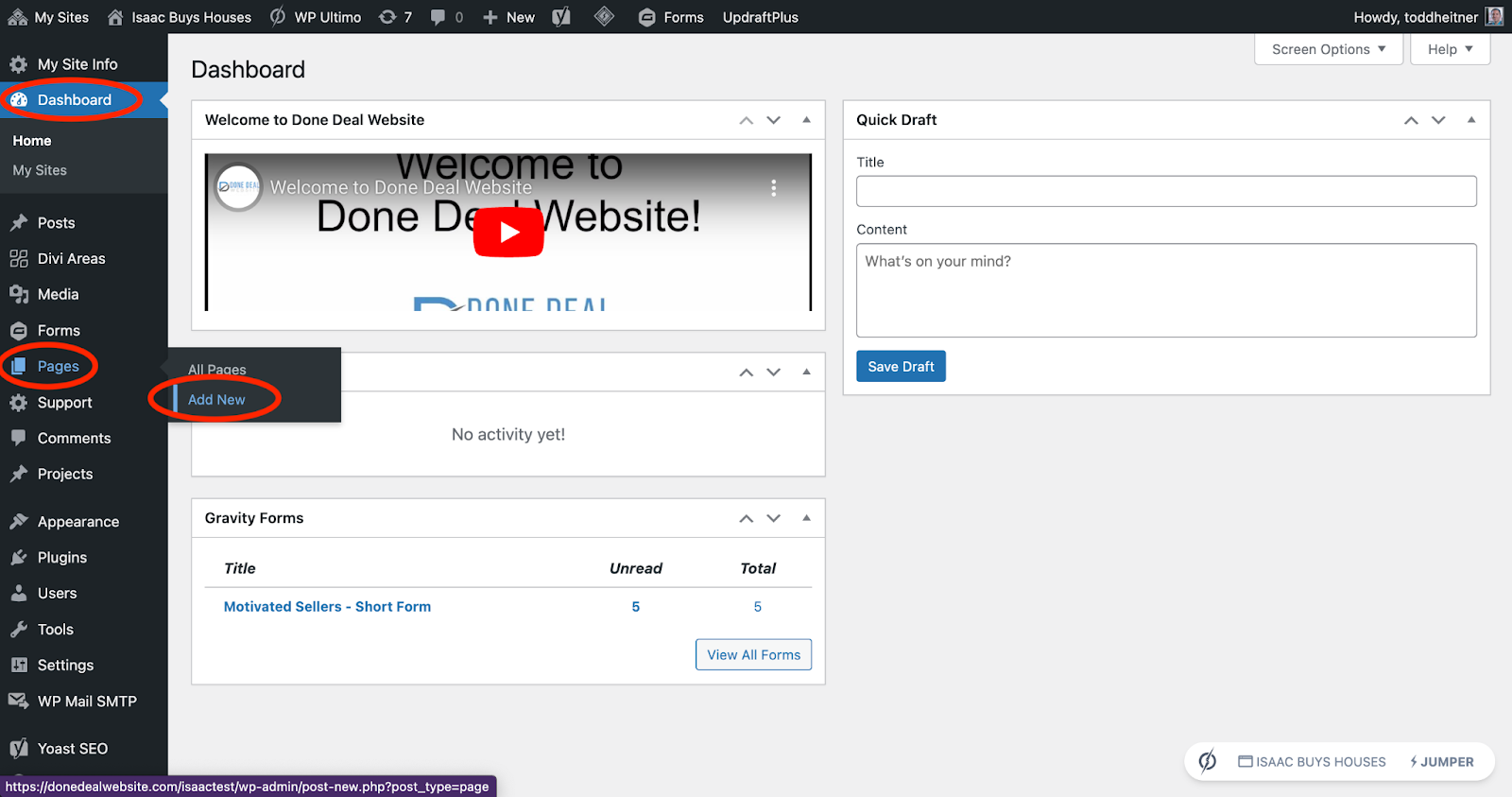Click the ISAAC BUYS HOUSES site link

click(1312, 762)
